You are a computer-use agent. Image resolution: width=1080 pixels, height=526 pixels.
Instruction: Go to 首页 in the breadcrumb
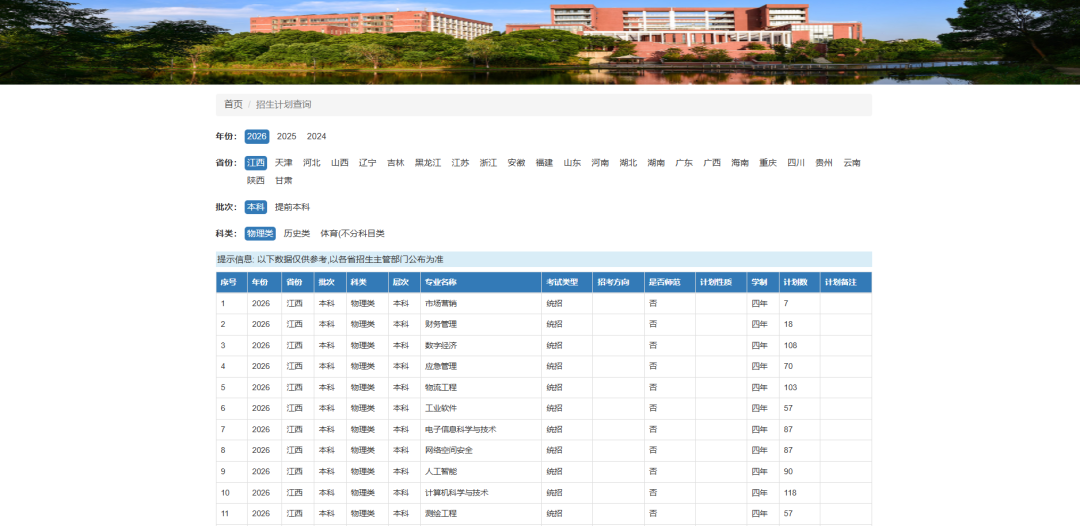233,105
